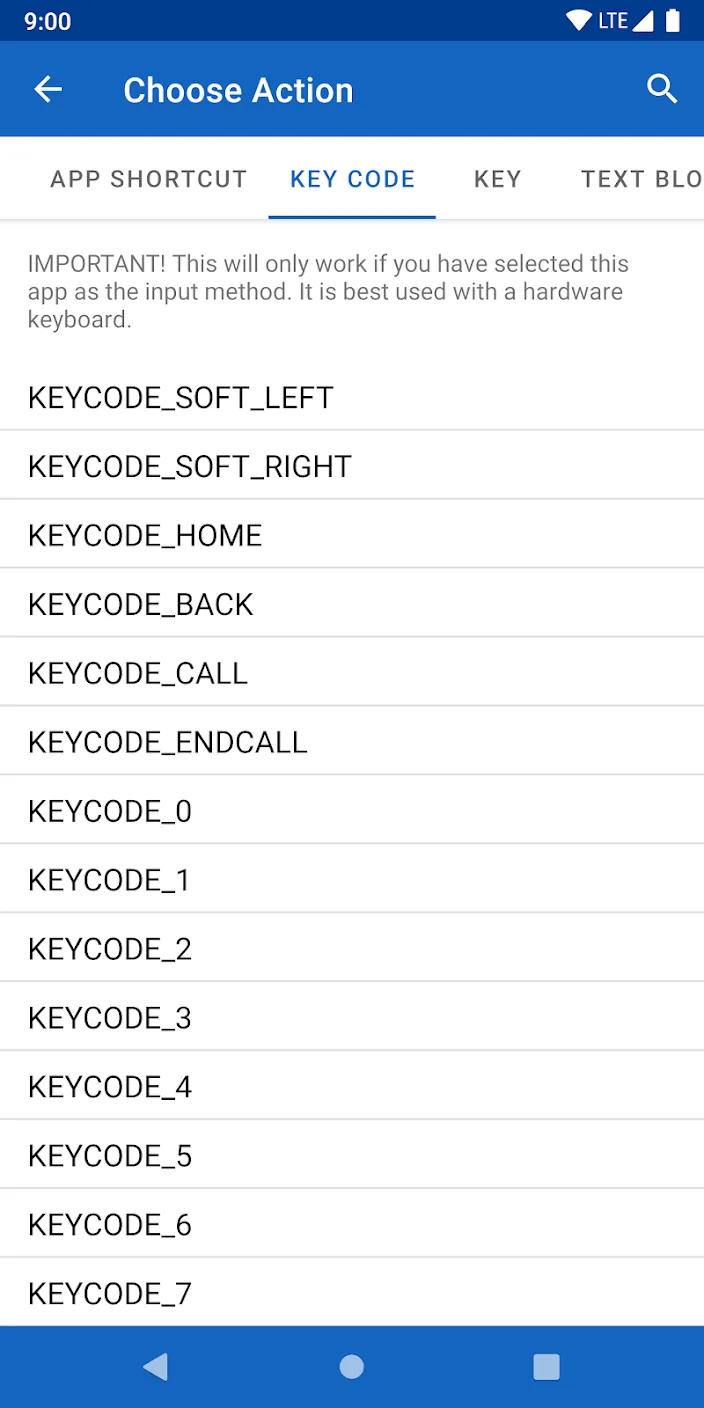The width and height of the screenshot is (704, 1408).
Task: Switch to the App Shortcut tab
Action: 148,179
